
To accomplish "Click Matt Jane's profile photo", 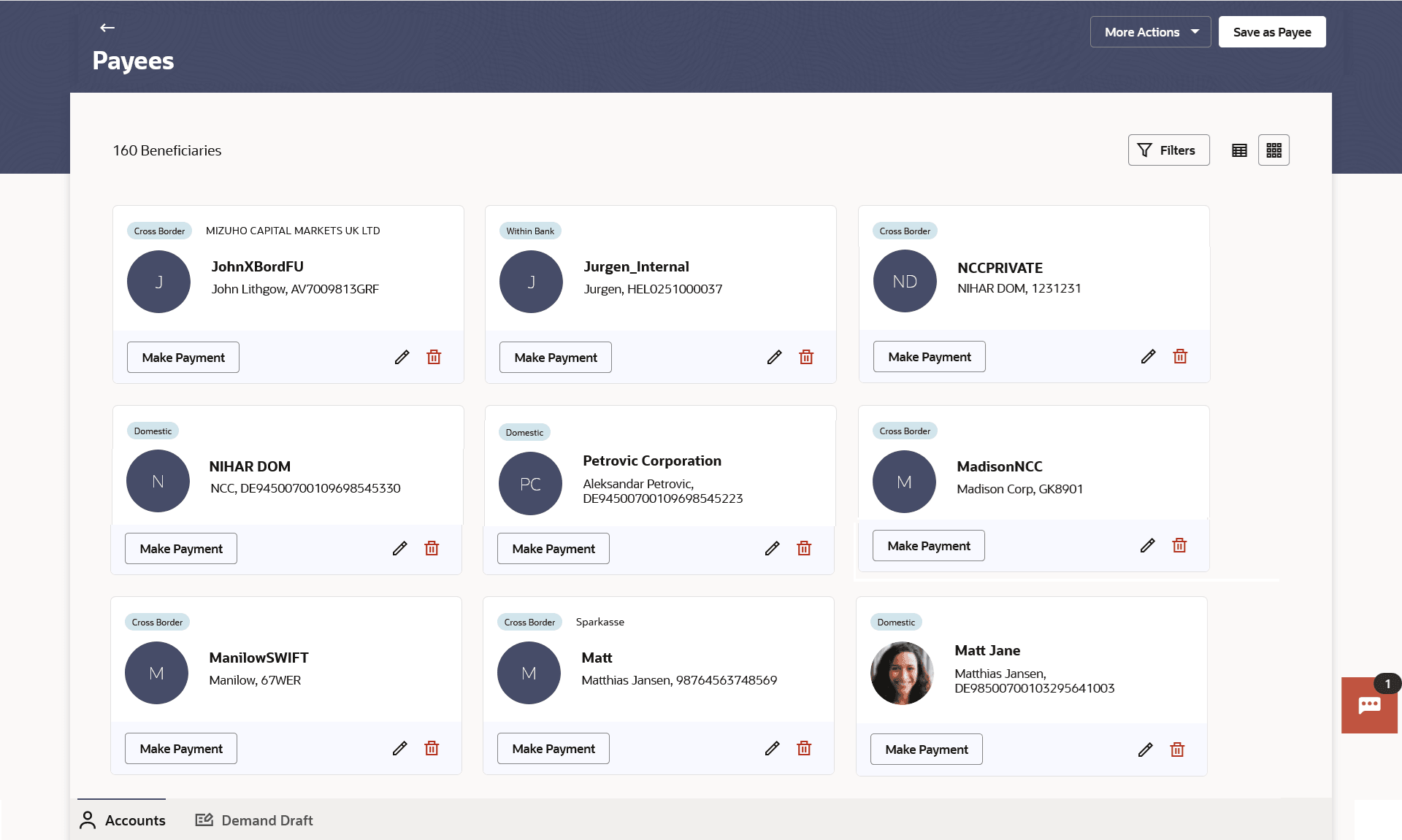I will 902,673.
